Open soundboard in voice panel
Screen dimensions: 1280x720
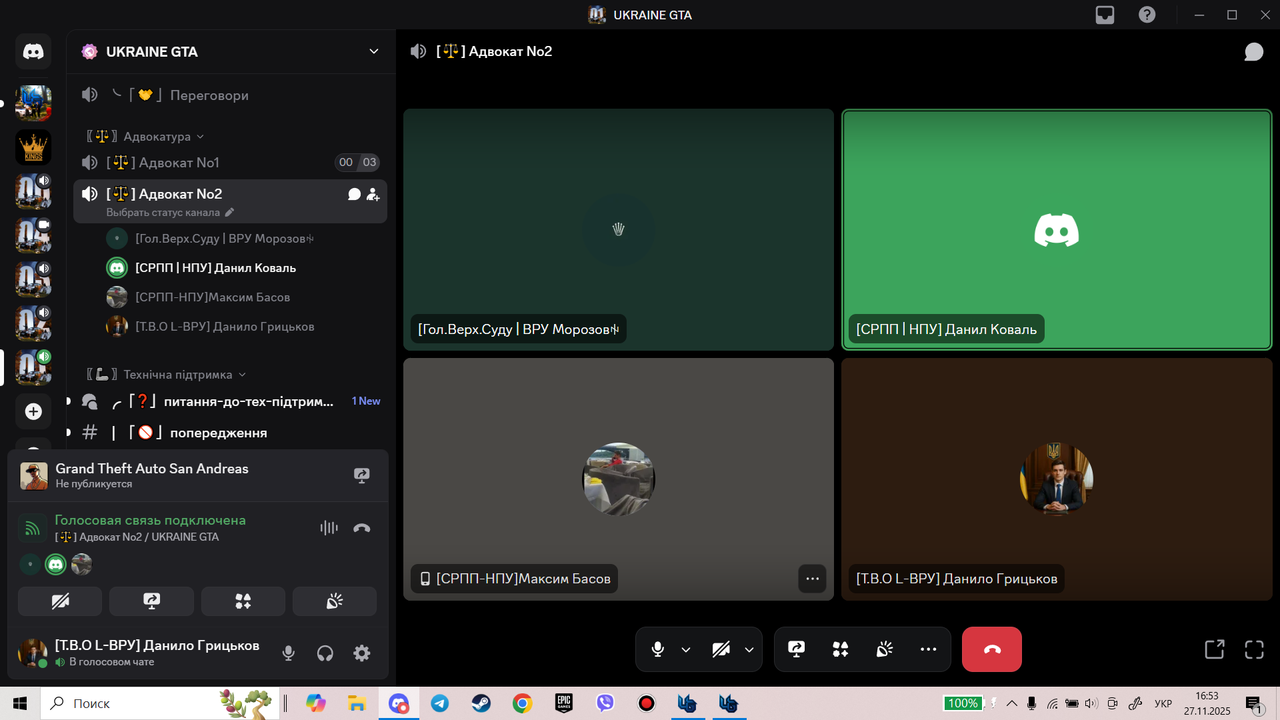coord(334,601)
